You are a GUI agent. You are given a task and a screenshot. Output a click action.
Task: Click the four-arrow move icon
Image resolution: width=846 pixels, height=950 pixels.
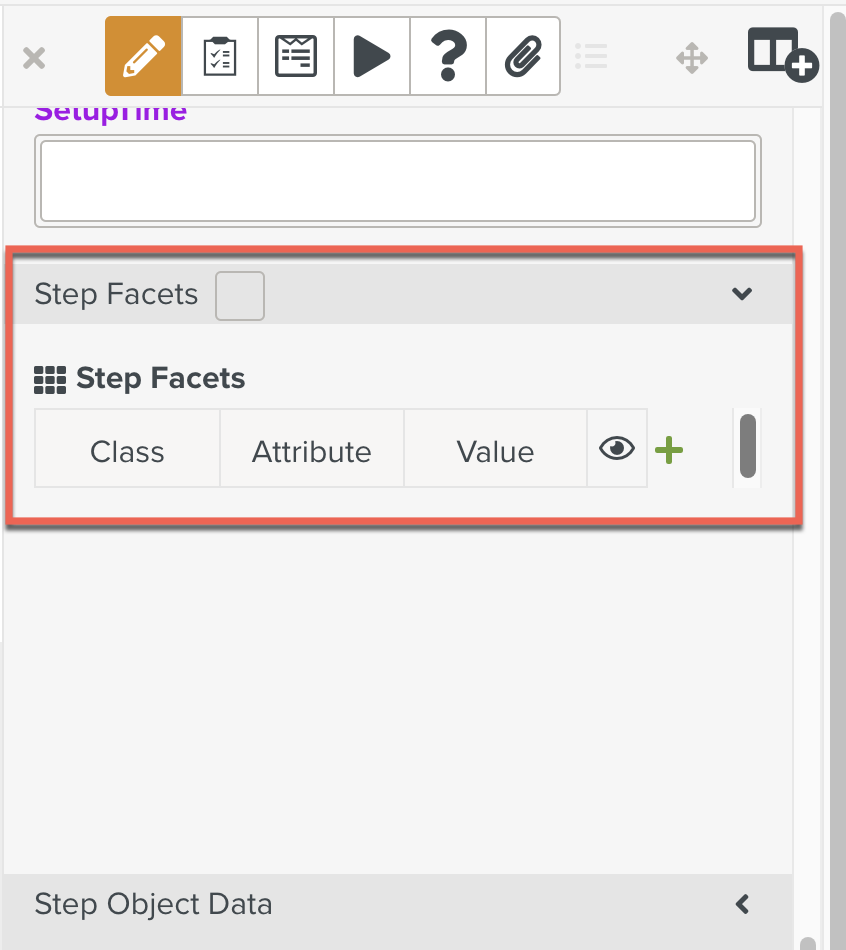pos(692,58)
